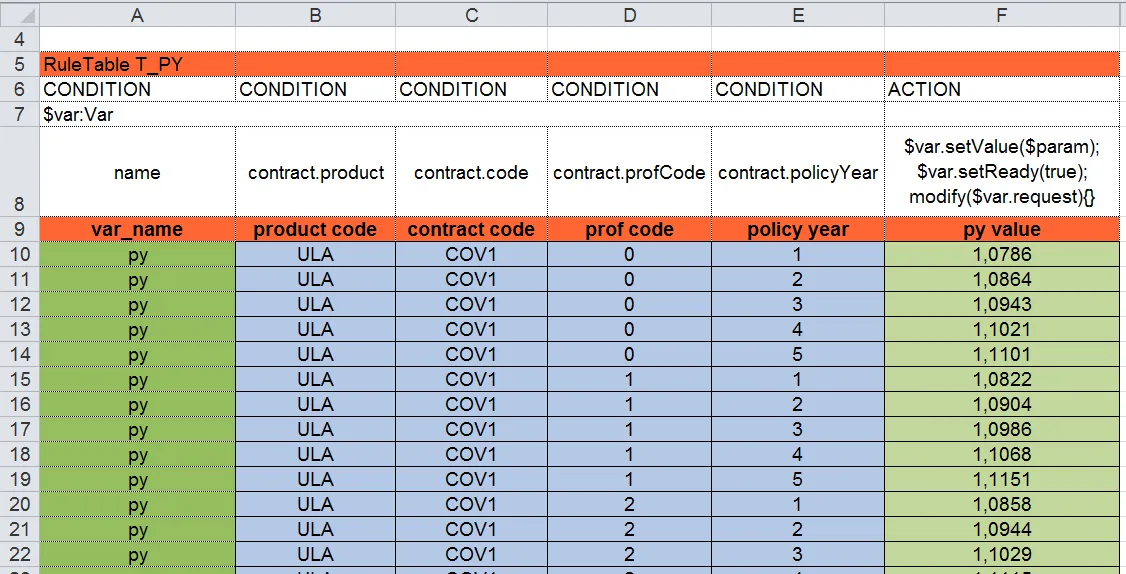Click the contract.profCode cell
This screenshot has height=574, width=1126.
629,172
